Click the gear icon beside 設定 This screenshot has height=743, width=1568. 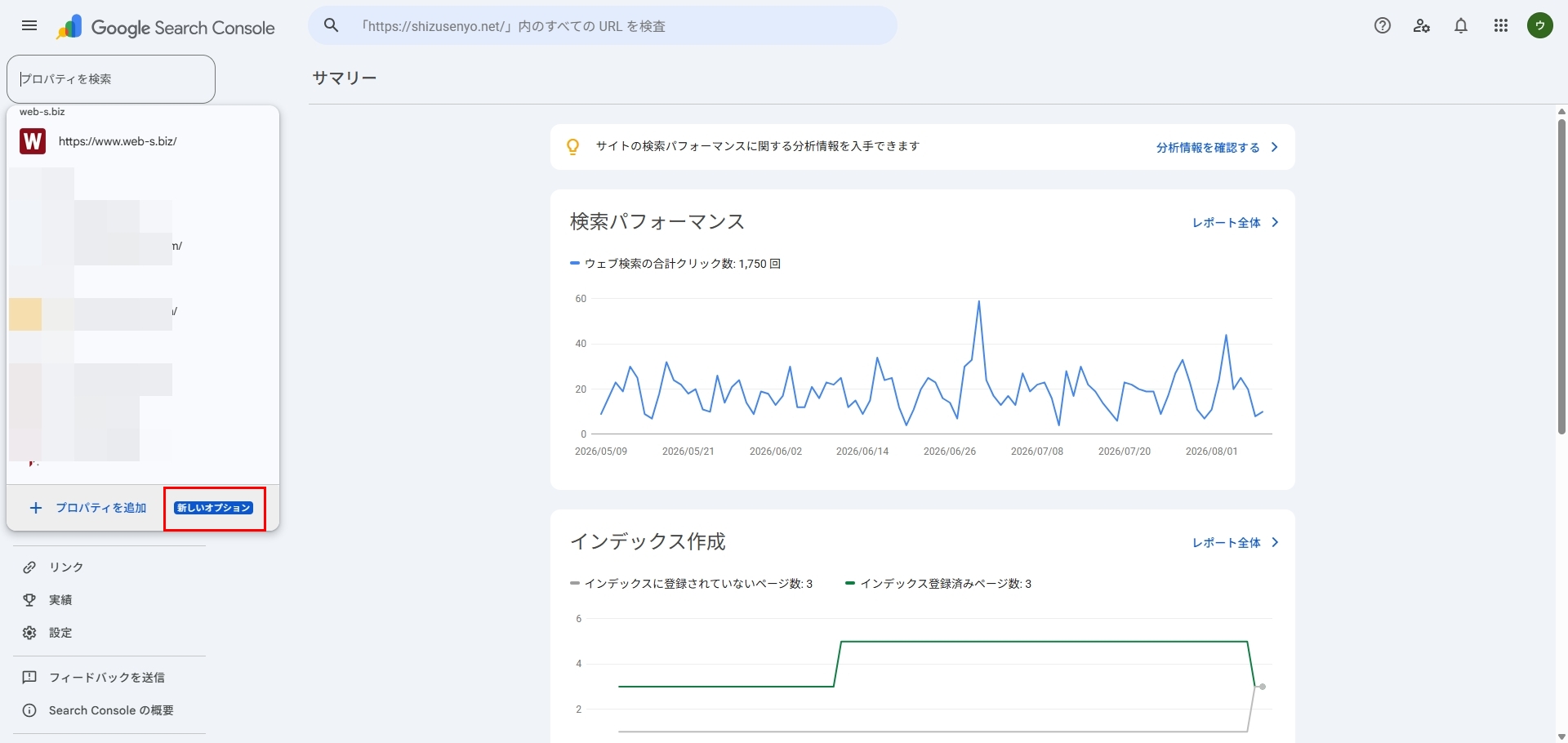click(29, 633)
